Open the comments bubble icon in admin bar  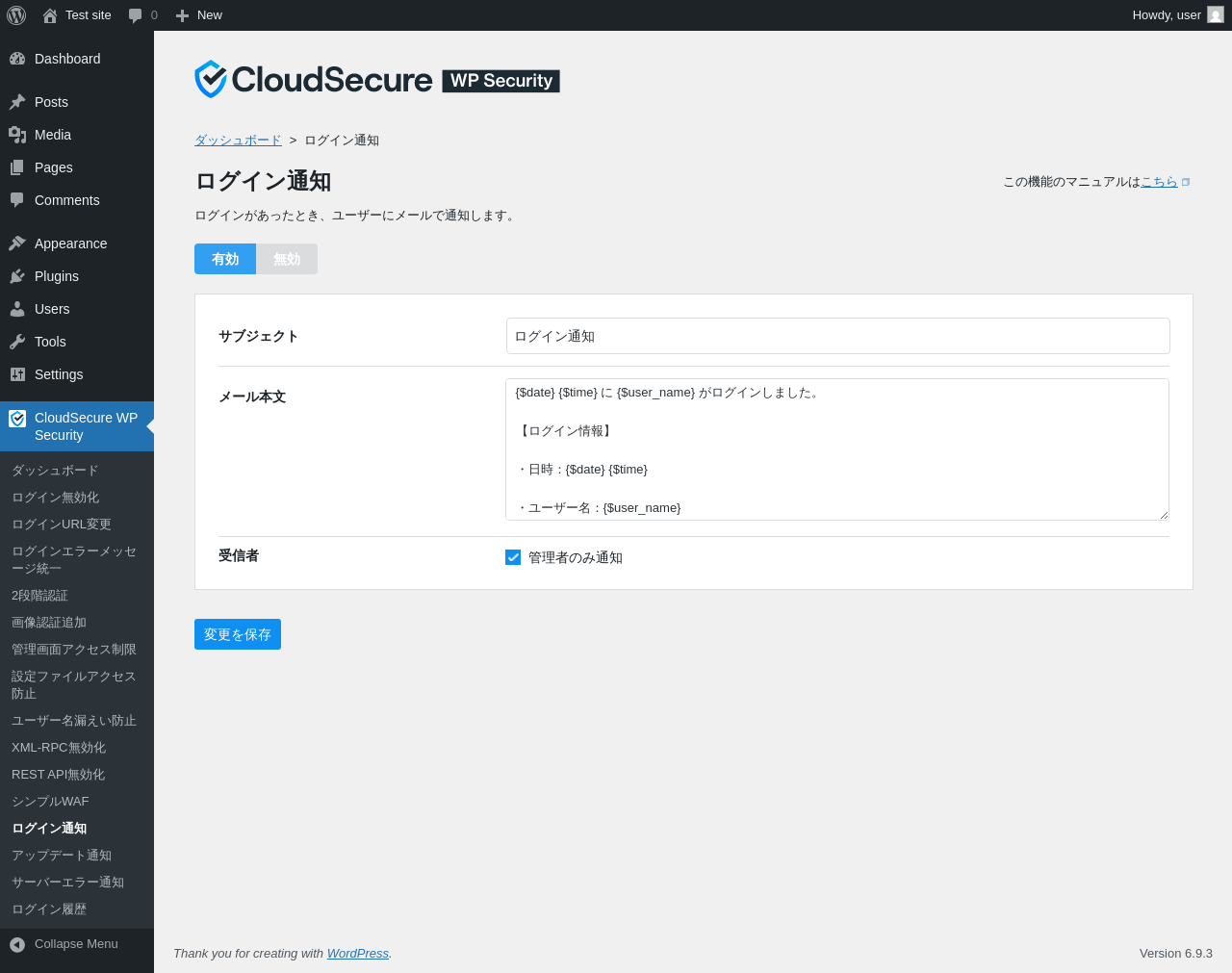pos(135,15)
